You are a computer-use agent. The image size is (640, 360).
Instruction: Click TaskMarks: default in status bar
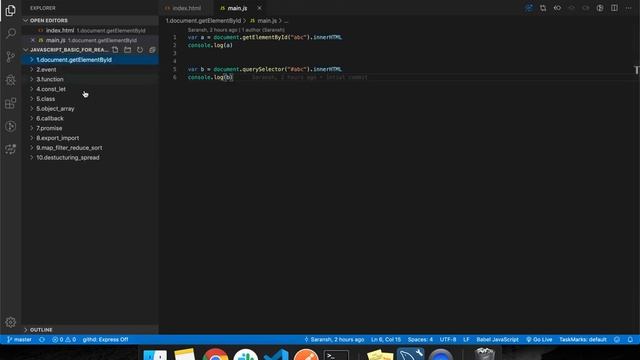(x=583, y=340)
